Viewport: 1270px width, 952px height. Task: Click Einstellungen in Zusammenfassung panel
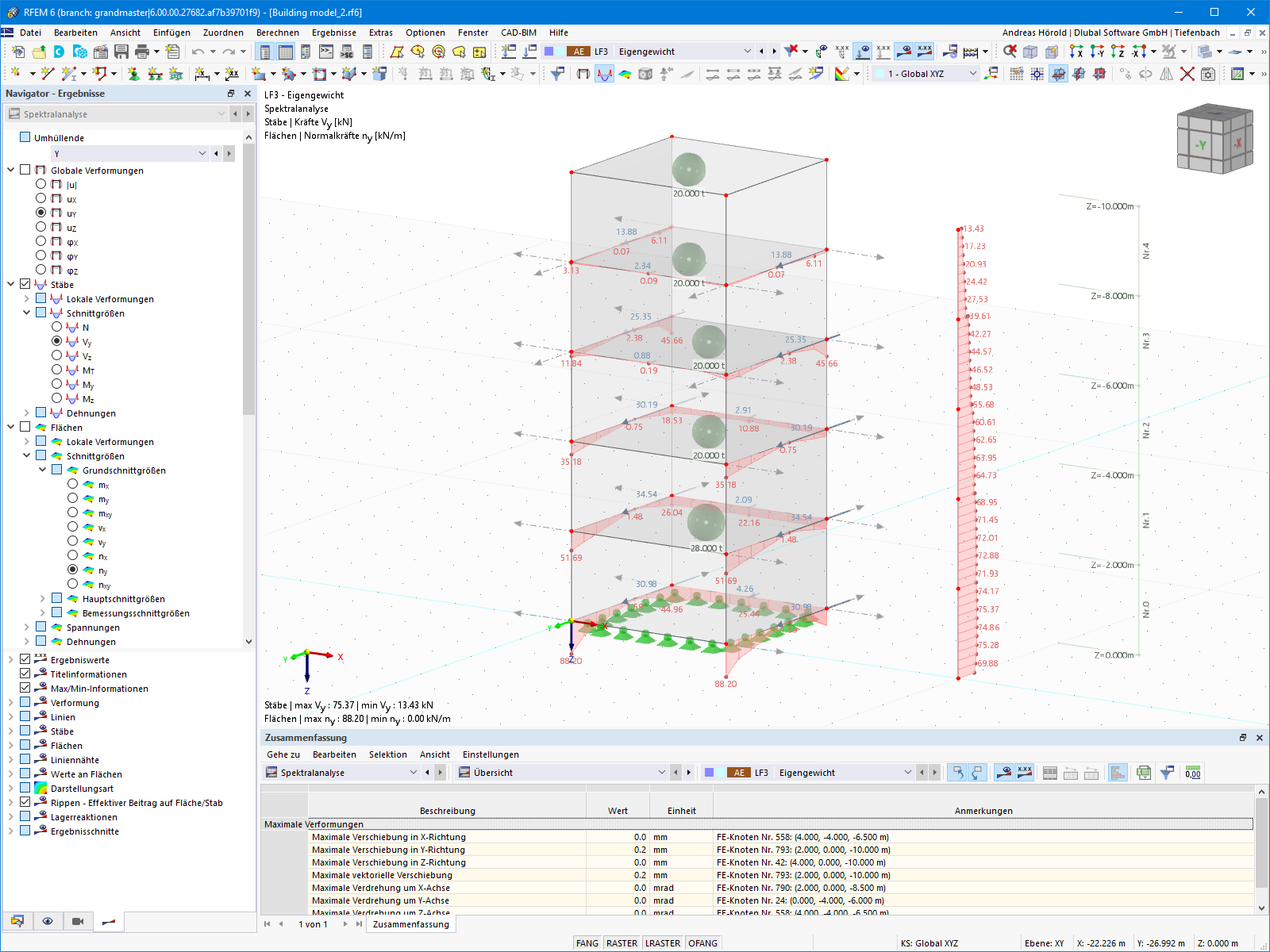coord(491,754)
